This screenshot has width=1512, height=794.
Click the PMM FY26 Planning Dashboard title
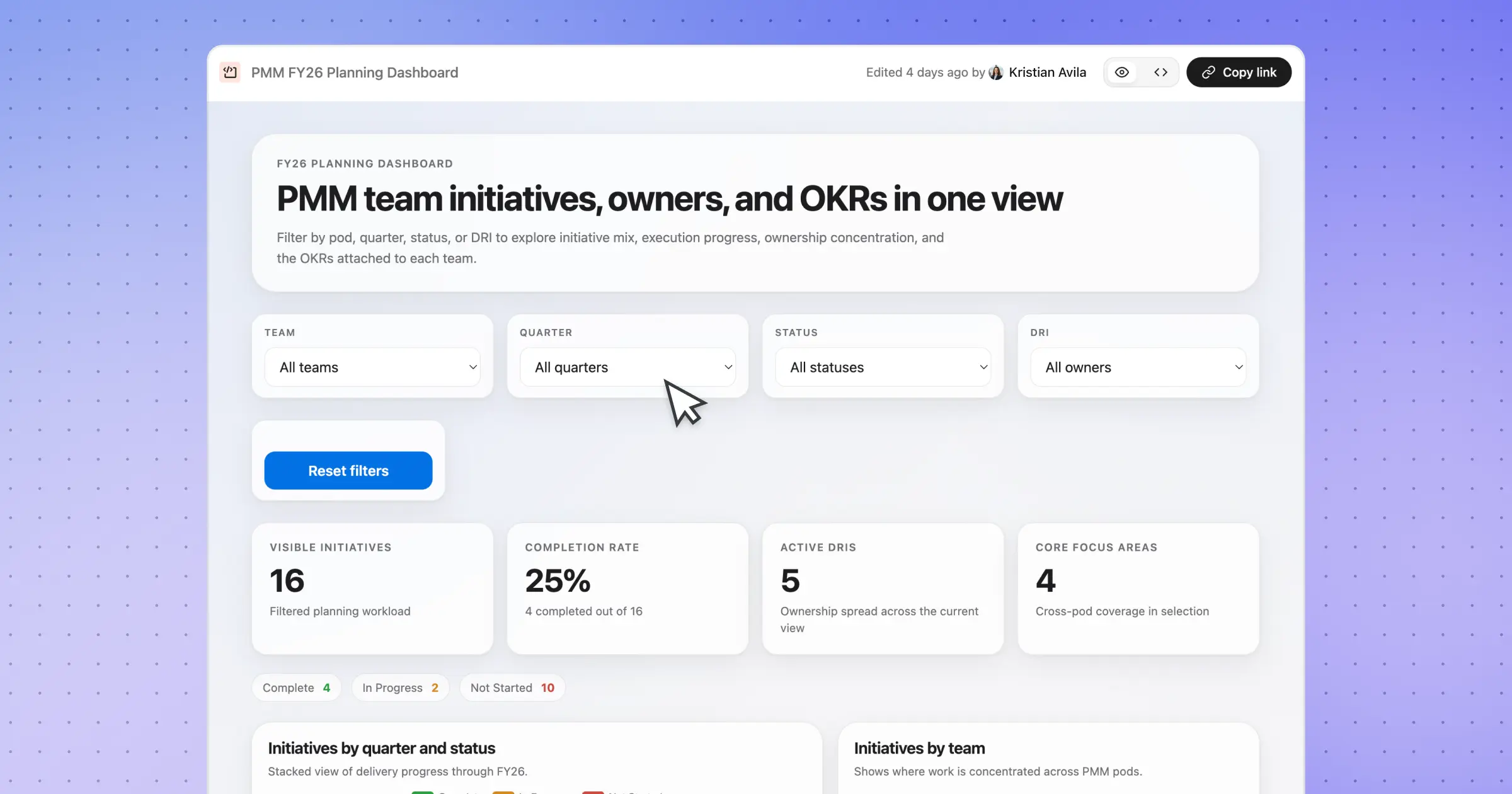(x=355, y=72)
